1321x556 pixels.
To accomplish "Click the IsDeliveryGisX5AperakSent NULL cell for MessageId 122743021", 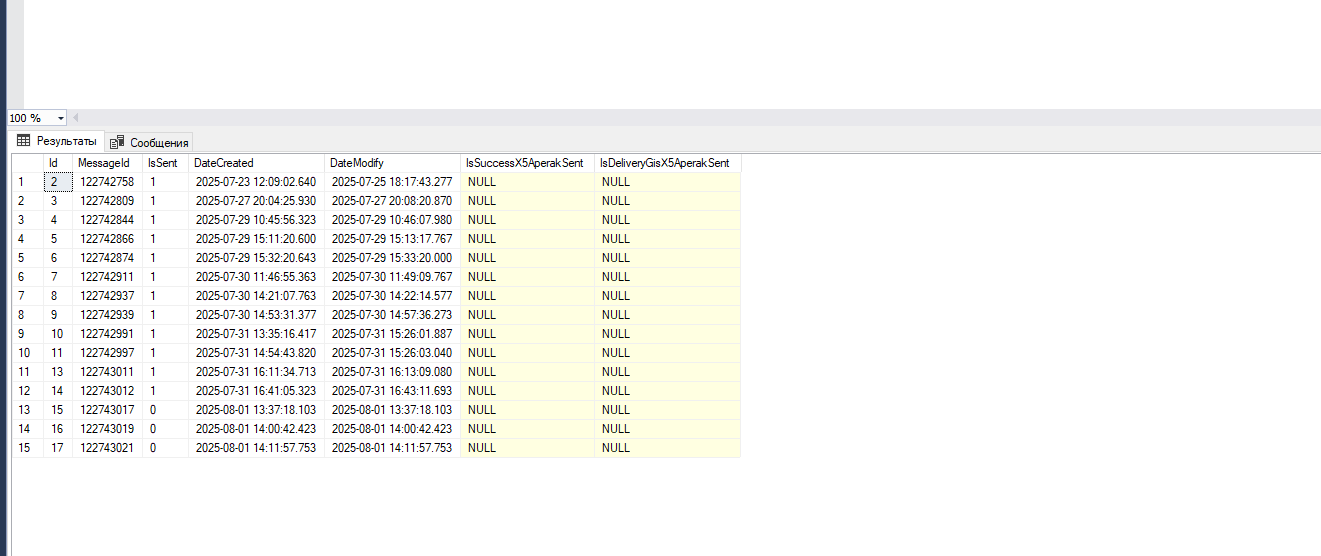I will (668, 448).
